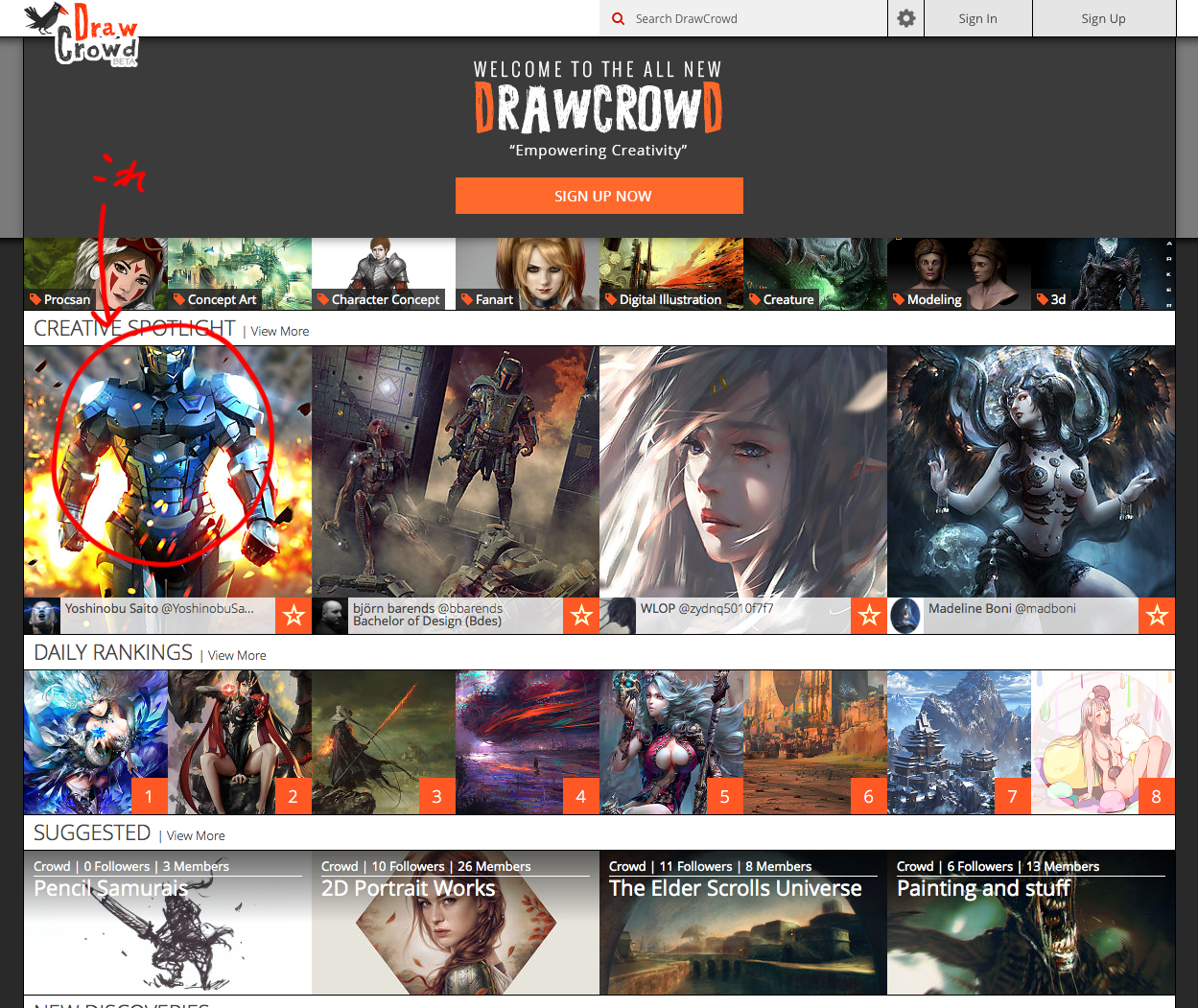Star Madeline Boni's spotlight artwork
This screenshot has height=1008, width=1198.
1157,616
